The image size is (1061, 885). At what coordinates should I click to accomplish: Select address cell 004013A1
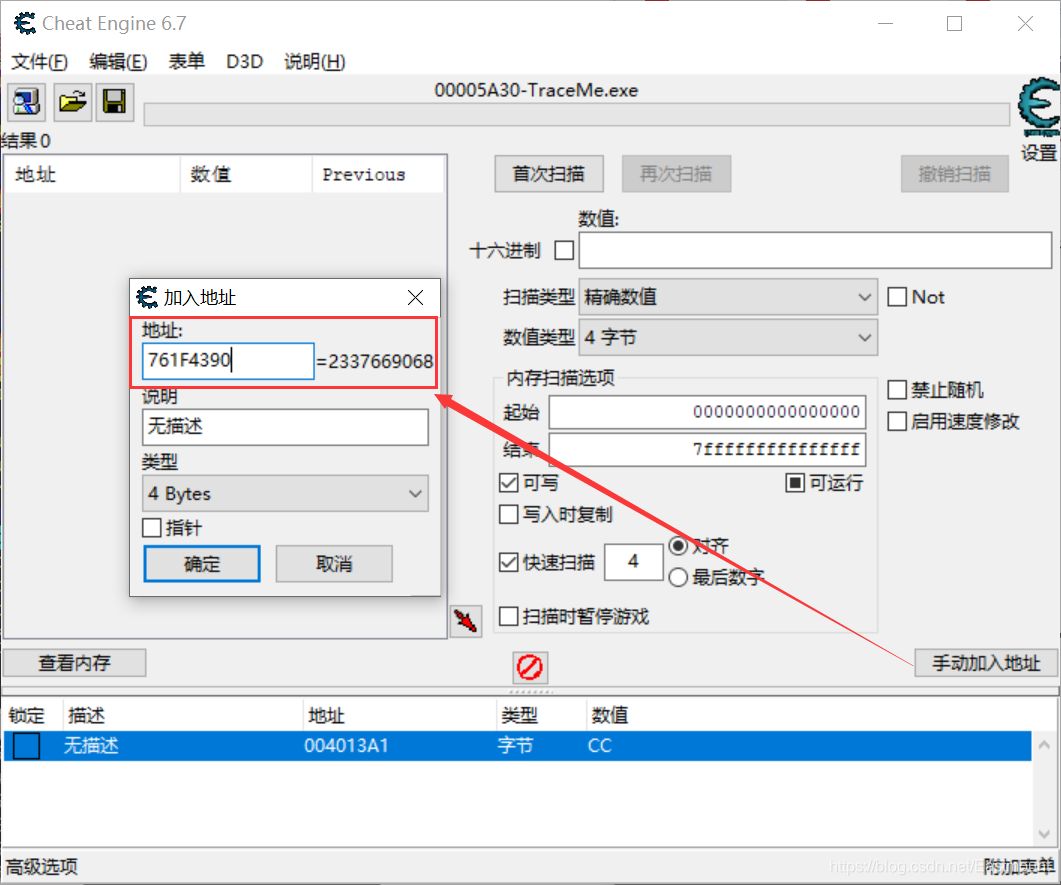pyautogui.click(x=346, y=746)
